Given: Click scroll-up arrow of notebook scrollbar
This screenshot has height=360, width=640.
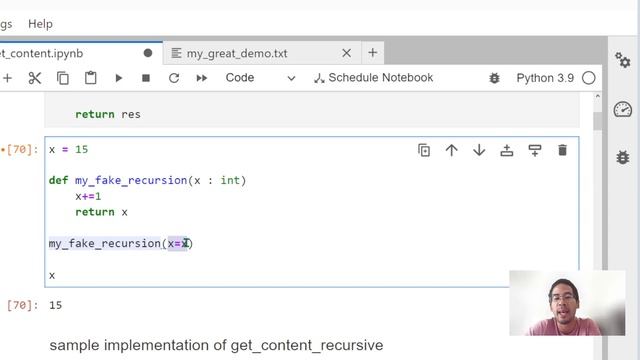Looking at the screenshot, I should (x=598, y=96).
